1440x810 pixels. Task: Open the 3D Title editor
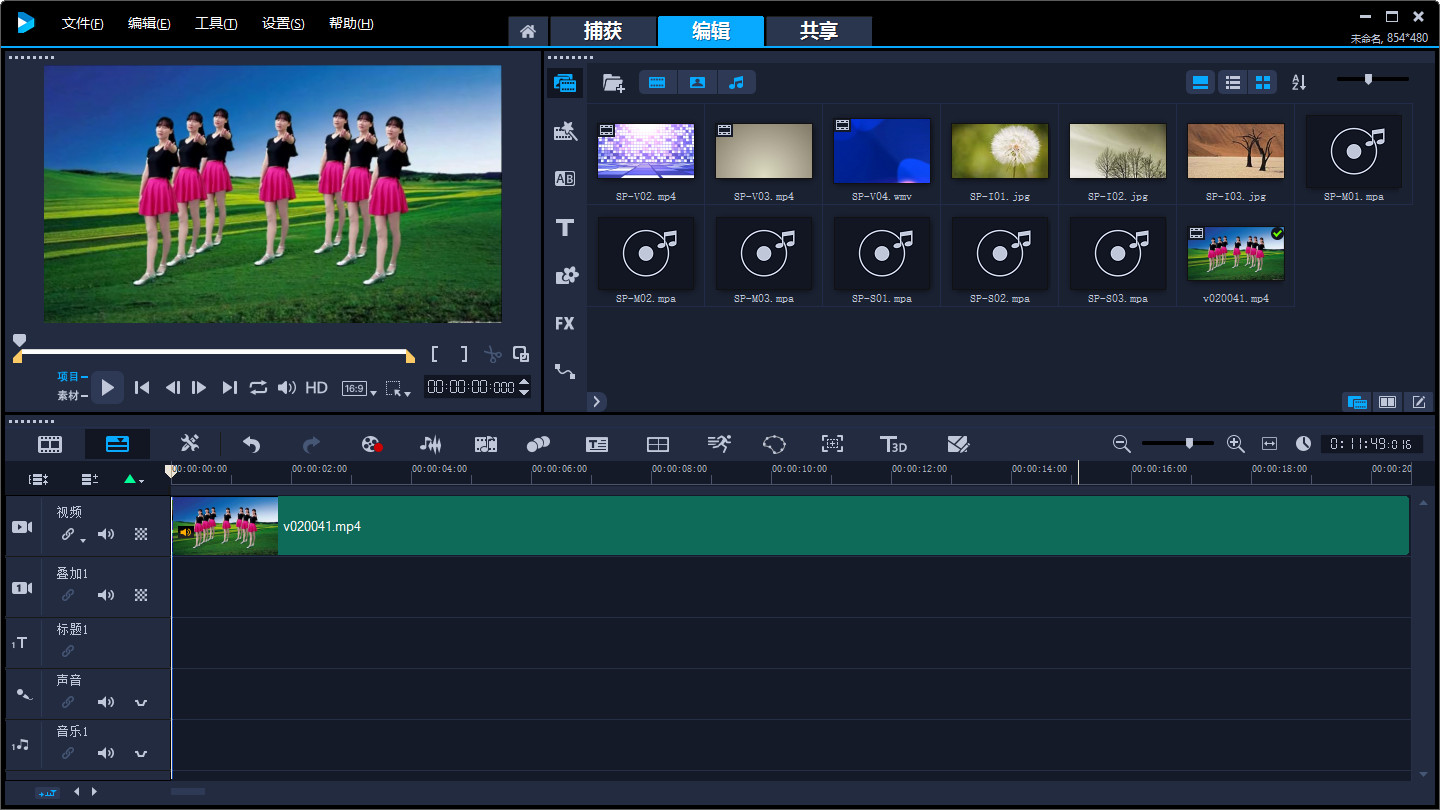[x=892, y=444]
